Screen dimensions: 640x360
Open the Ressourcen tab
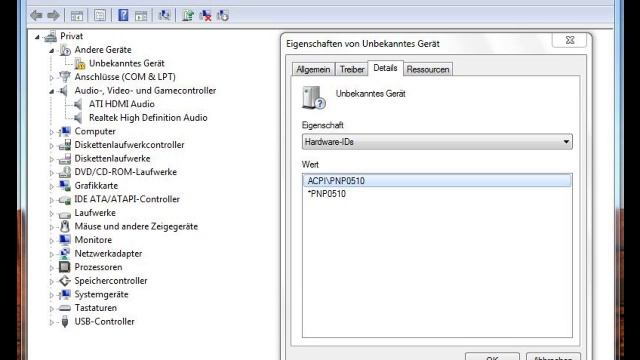point(428,69)
